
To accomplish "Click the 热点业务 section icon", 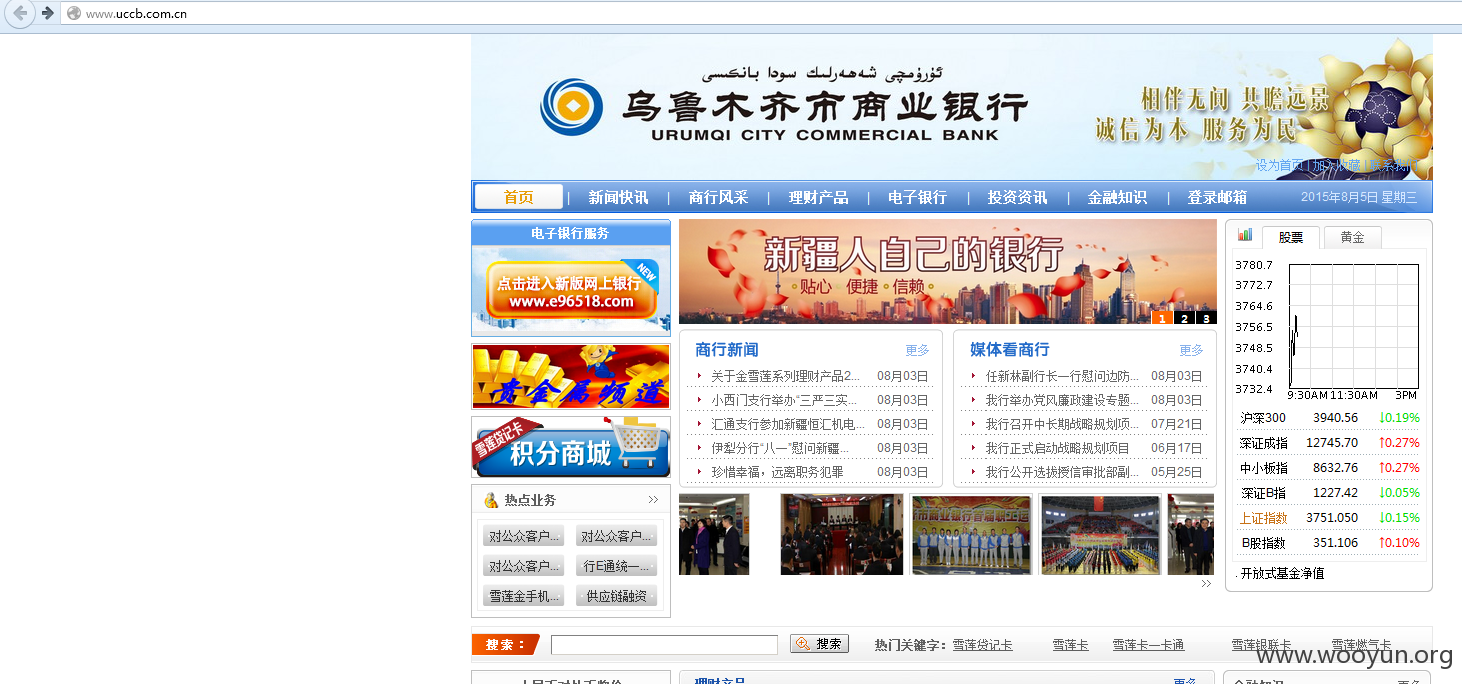I will (491, 500).
